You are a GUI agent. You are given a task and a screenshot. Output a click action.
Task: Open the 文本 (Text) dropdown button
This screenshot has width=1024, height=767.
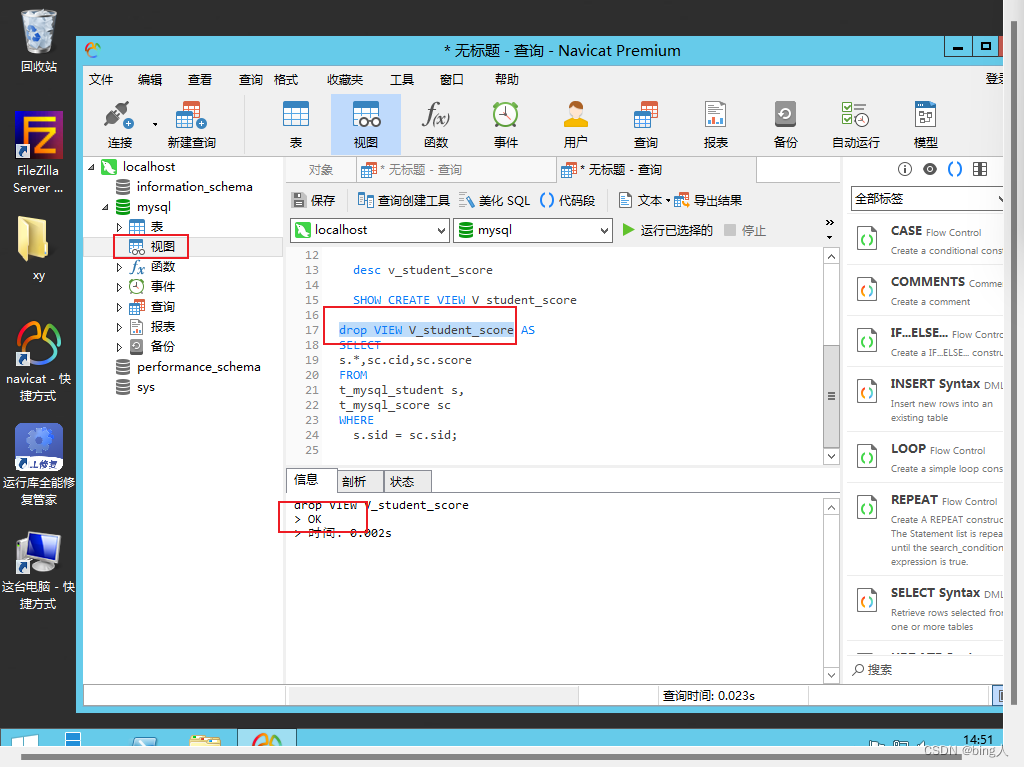point(644,200)
